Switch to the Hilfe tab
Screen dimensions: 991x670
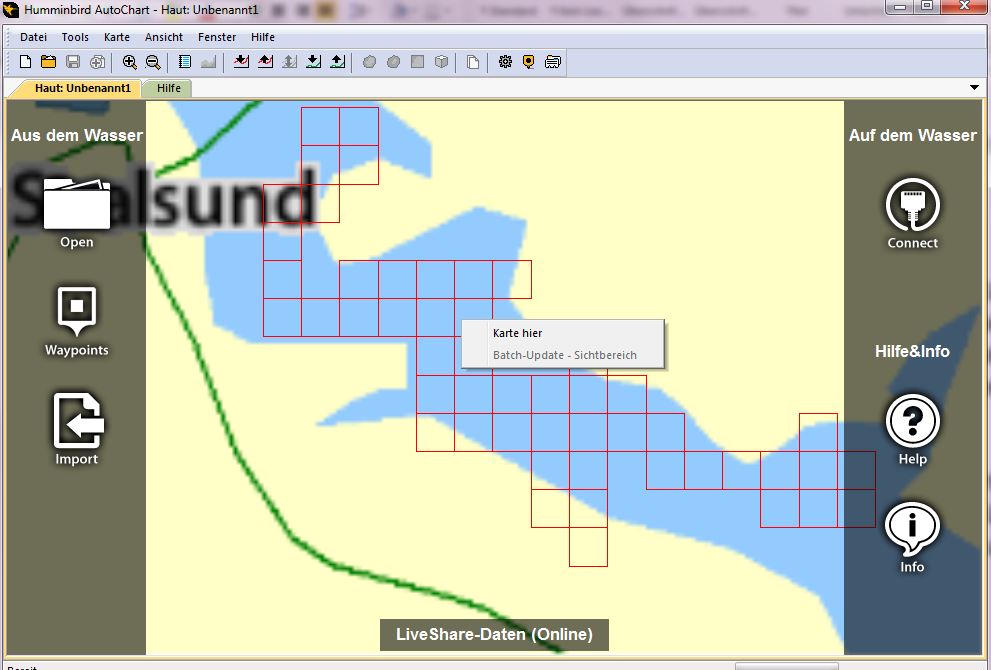pyautogui.click(x=169, y=88)
